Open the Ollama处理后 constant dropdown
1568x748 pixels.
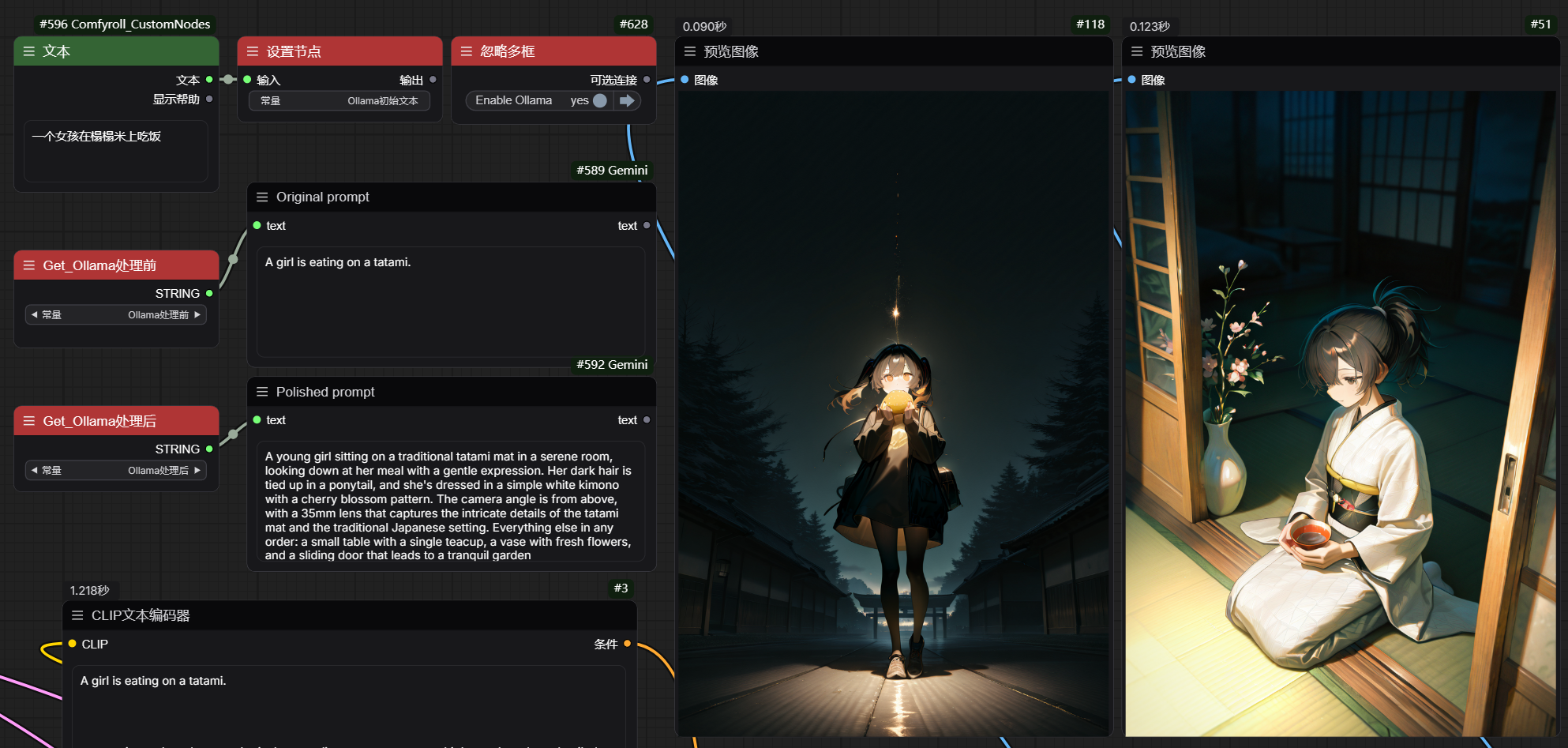(x=116, y=470)
